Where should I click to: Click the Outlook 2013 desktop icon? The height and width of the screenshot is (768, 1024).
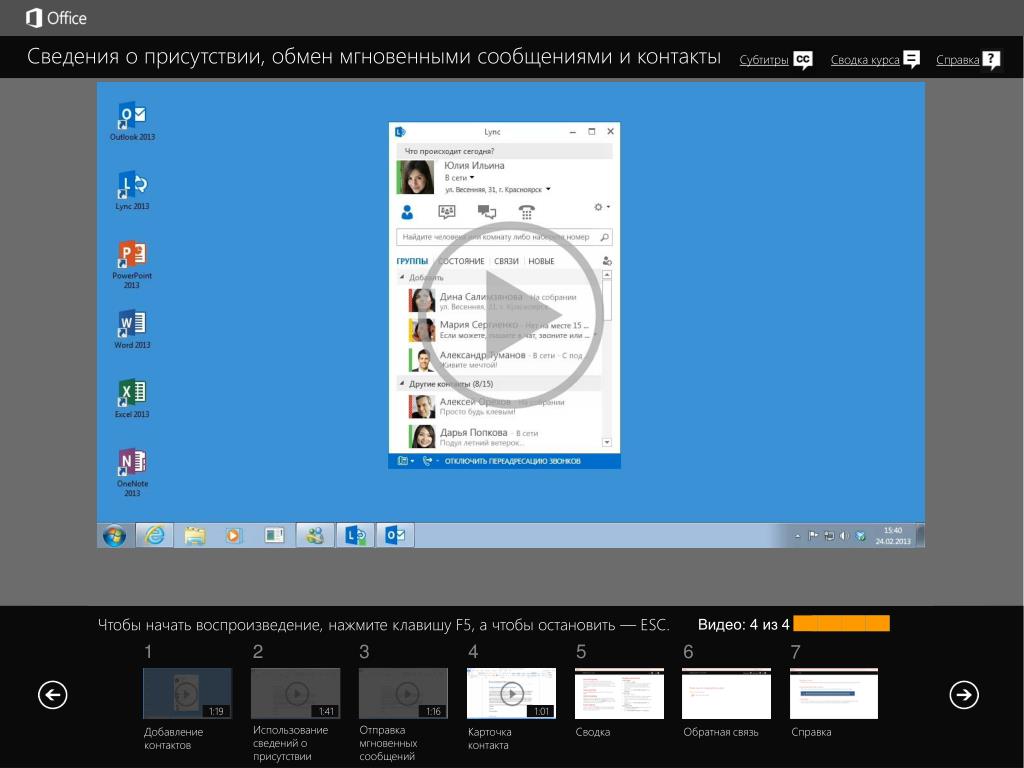[x=132, y=116]
